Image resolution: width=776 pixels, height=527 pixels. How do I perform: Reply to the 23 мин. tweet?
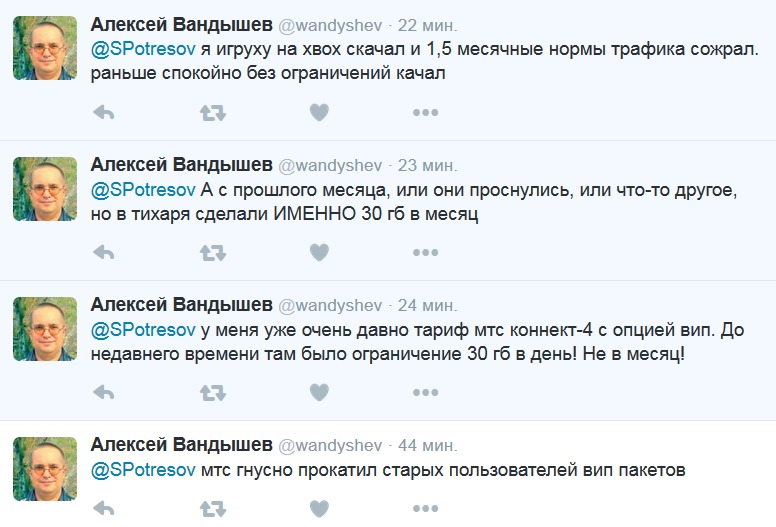pos(104,253)
